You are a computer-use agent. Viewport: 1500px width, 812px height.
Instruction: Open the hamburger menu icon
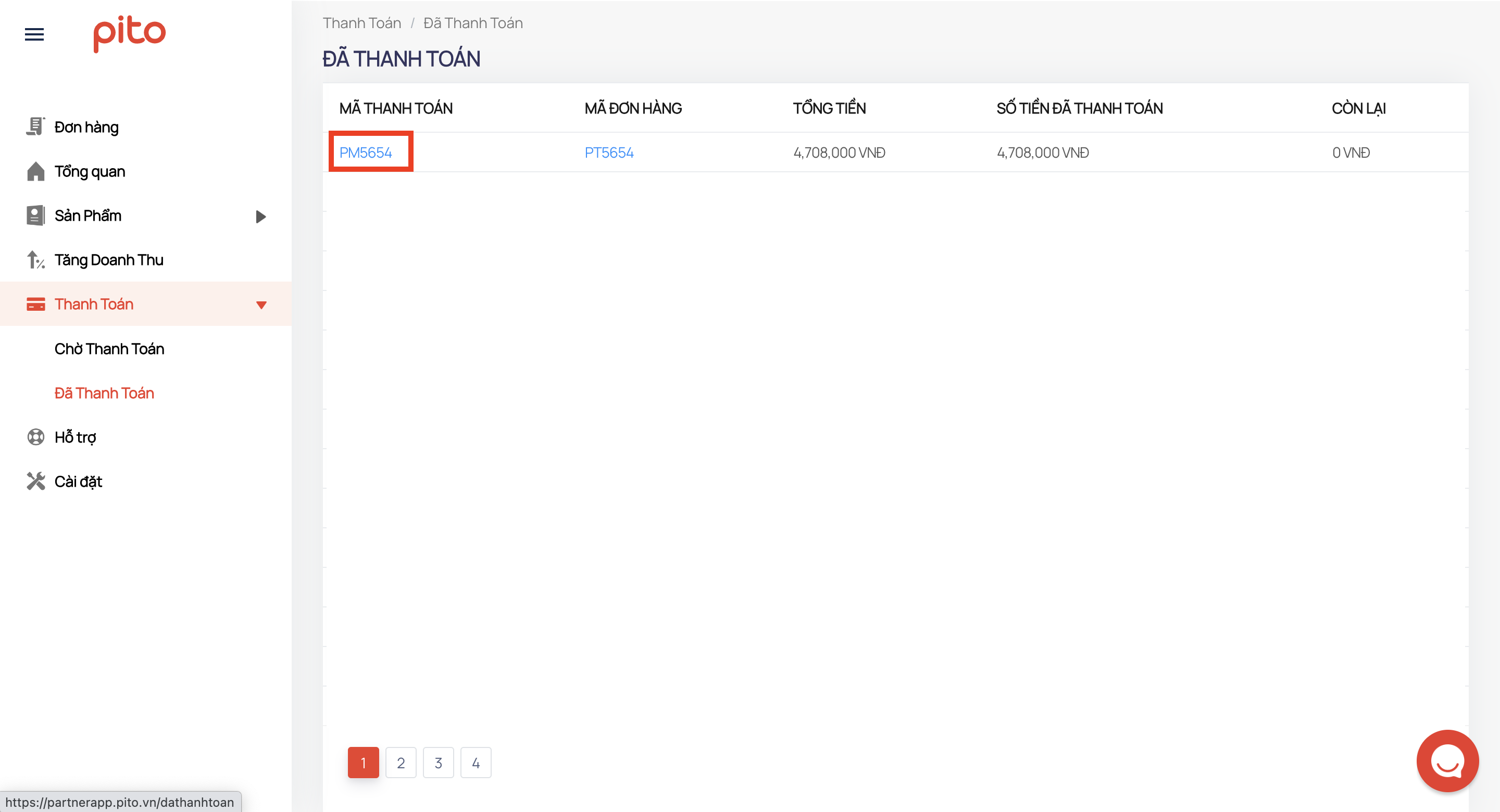click(34, 34)
